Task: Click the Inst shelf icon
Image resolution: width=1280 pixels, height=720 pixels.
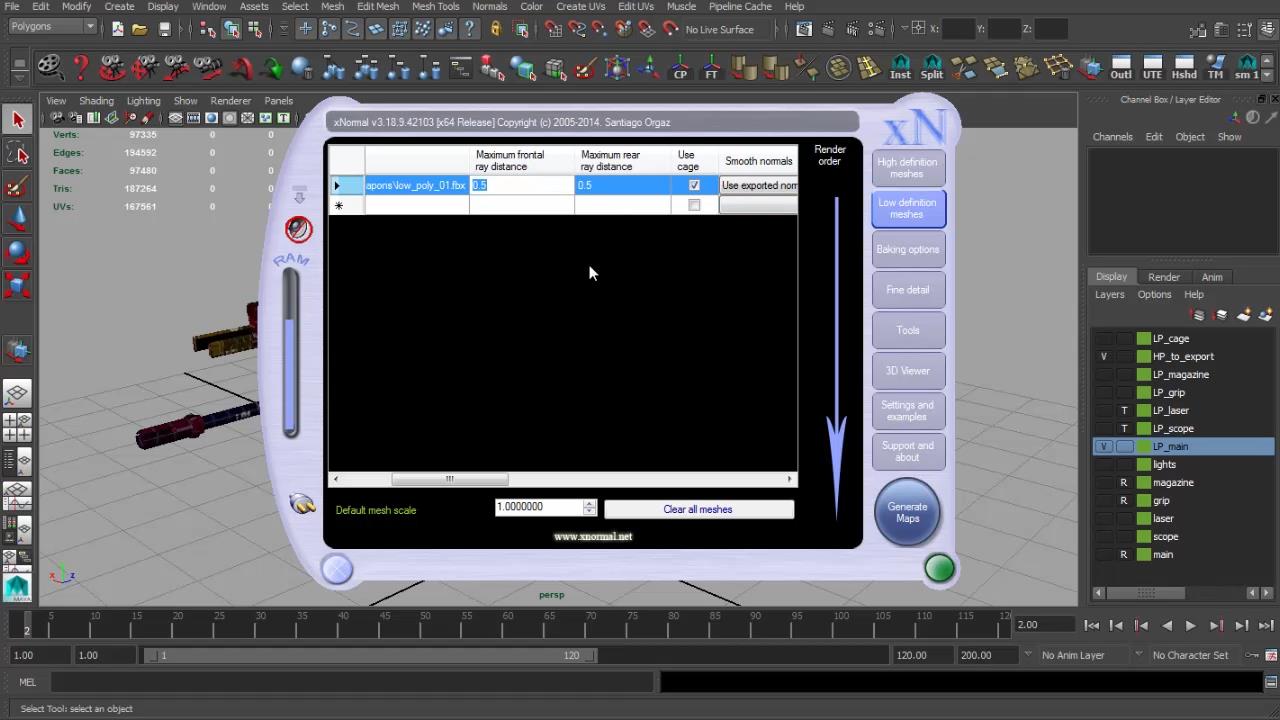Action: pos(901,68)
